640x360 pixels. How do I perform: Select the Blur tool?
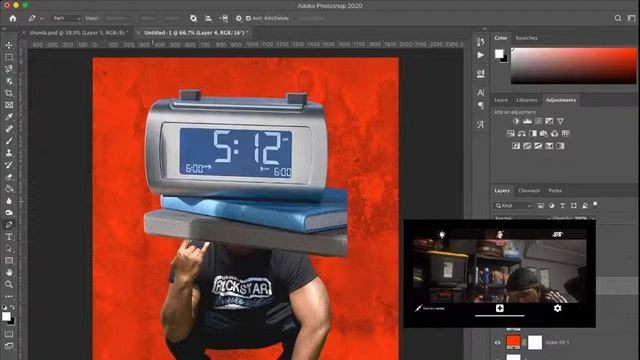pos(9,201)
